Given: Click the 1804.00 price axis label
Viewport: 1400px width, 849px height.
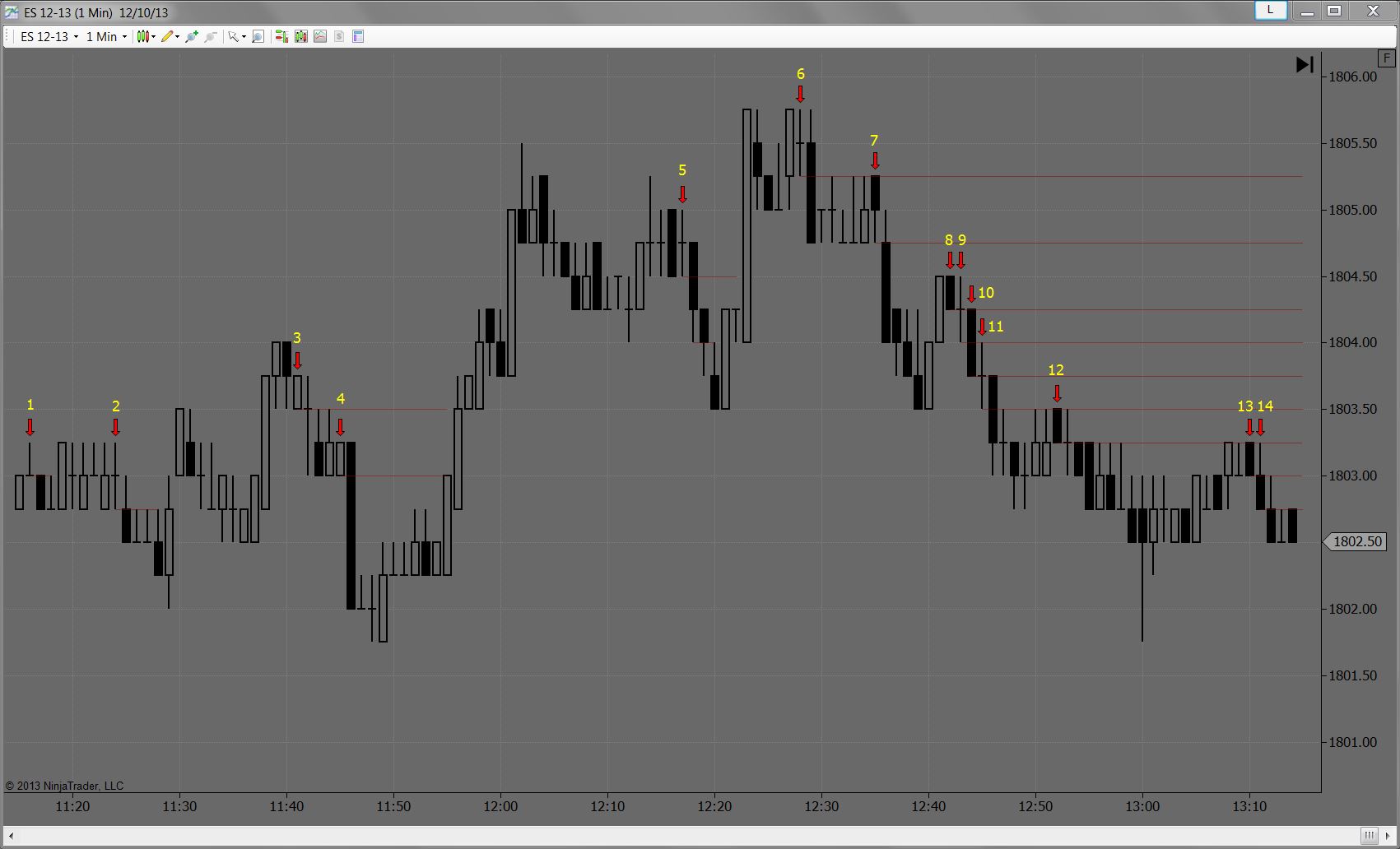Looking at the screenshot, I should click(1352, 343).
